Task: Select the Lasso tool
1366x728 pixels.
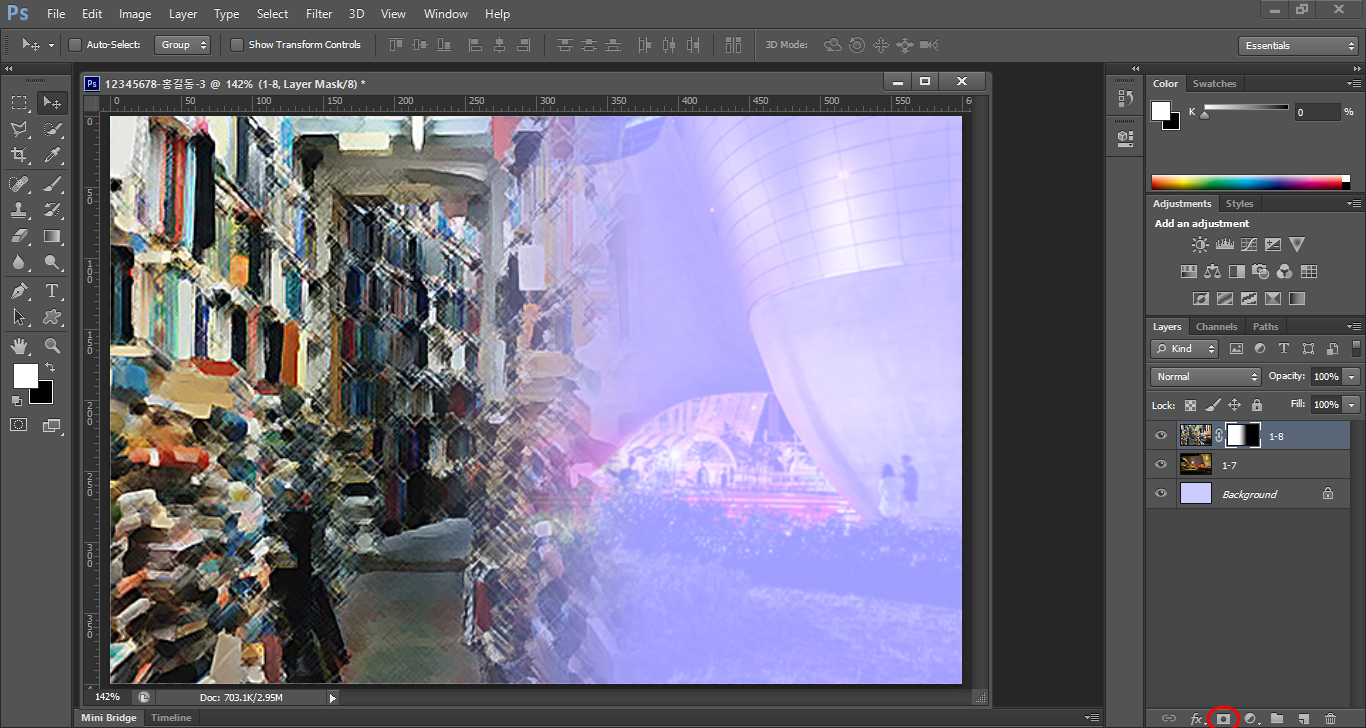Action: tap(19, 129)
